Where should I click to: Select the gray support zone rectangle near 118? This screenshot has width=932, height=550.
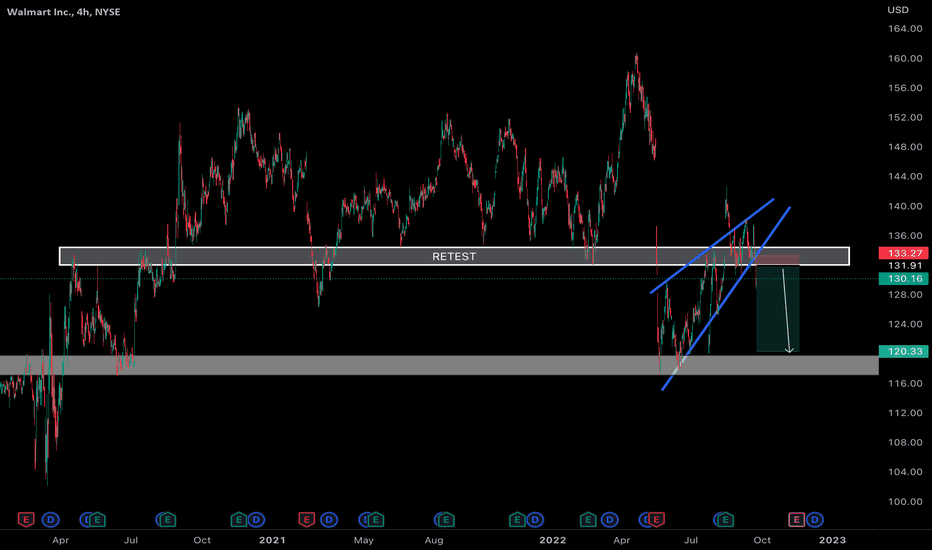(x=439, y=365)
